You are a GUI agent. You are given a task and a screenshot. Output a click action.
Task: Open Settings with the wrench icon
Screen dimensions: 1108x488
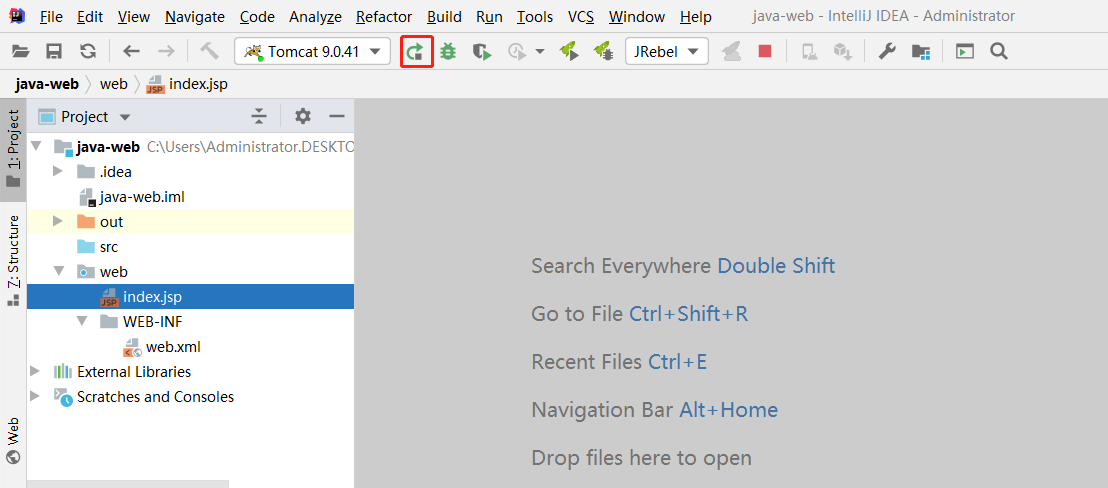tap(887, 51)
